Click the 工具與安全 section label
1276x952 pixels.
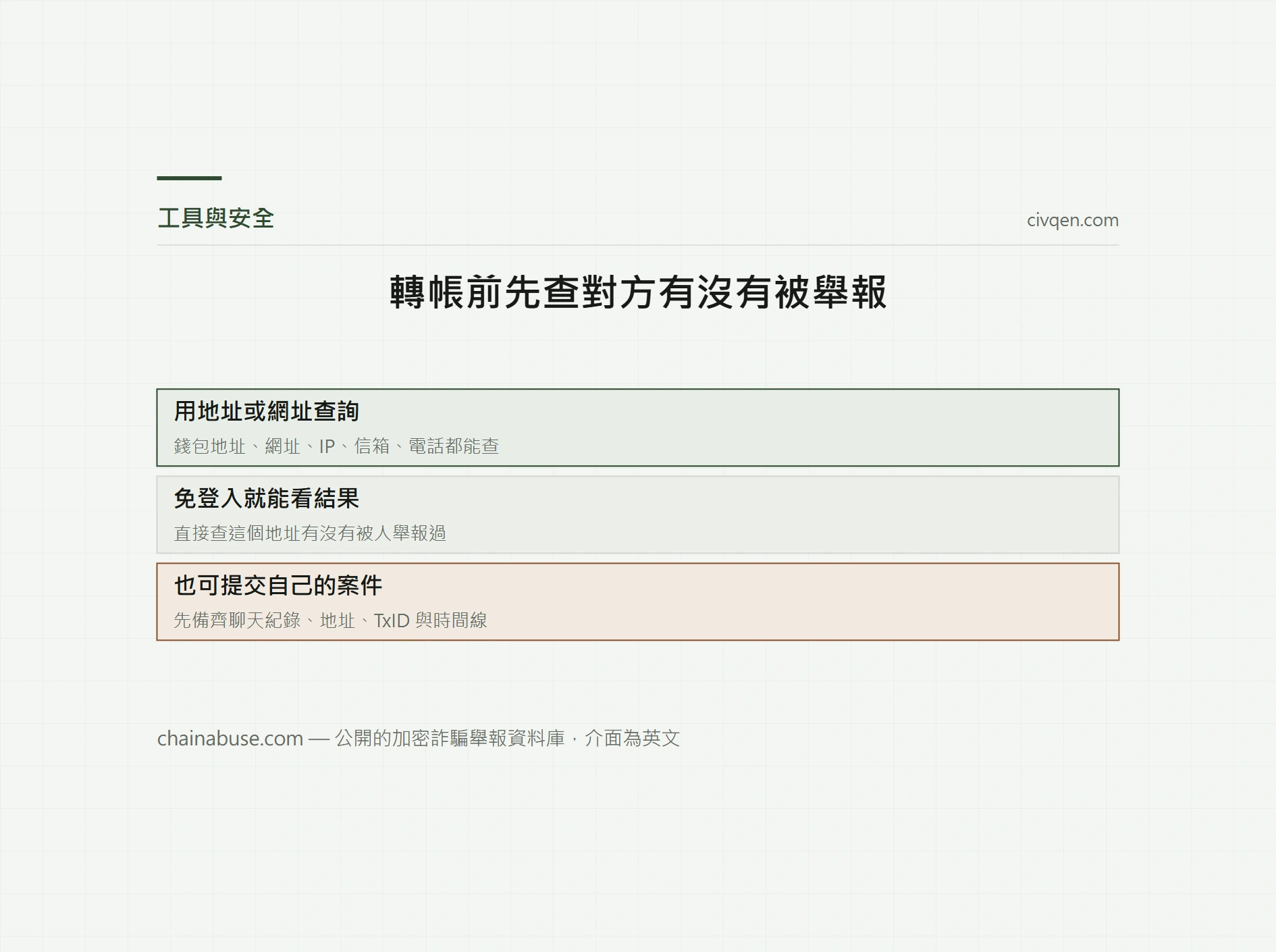[x=215, y=218]
